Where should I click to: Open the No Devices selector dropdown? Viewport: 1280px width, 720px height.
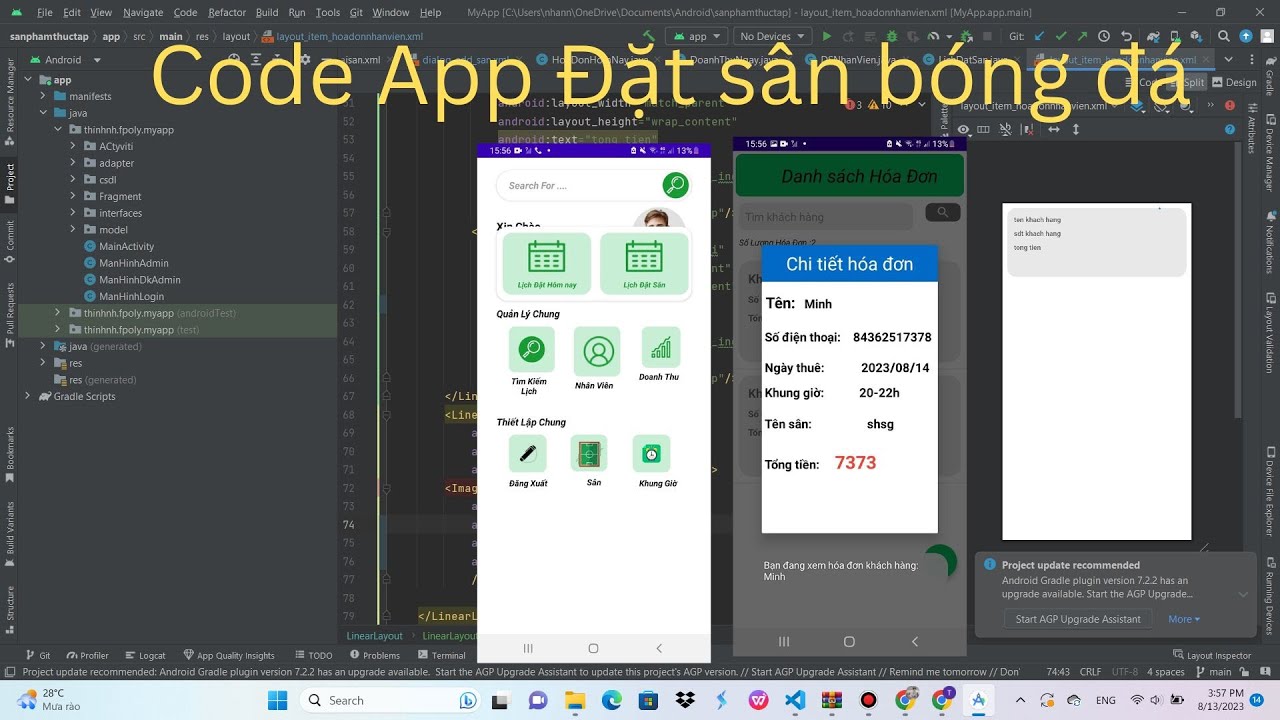pos(771,36)
